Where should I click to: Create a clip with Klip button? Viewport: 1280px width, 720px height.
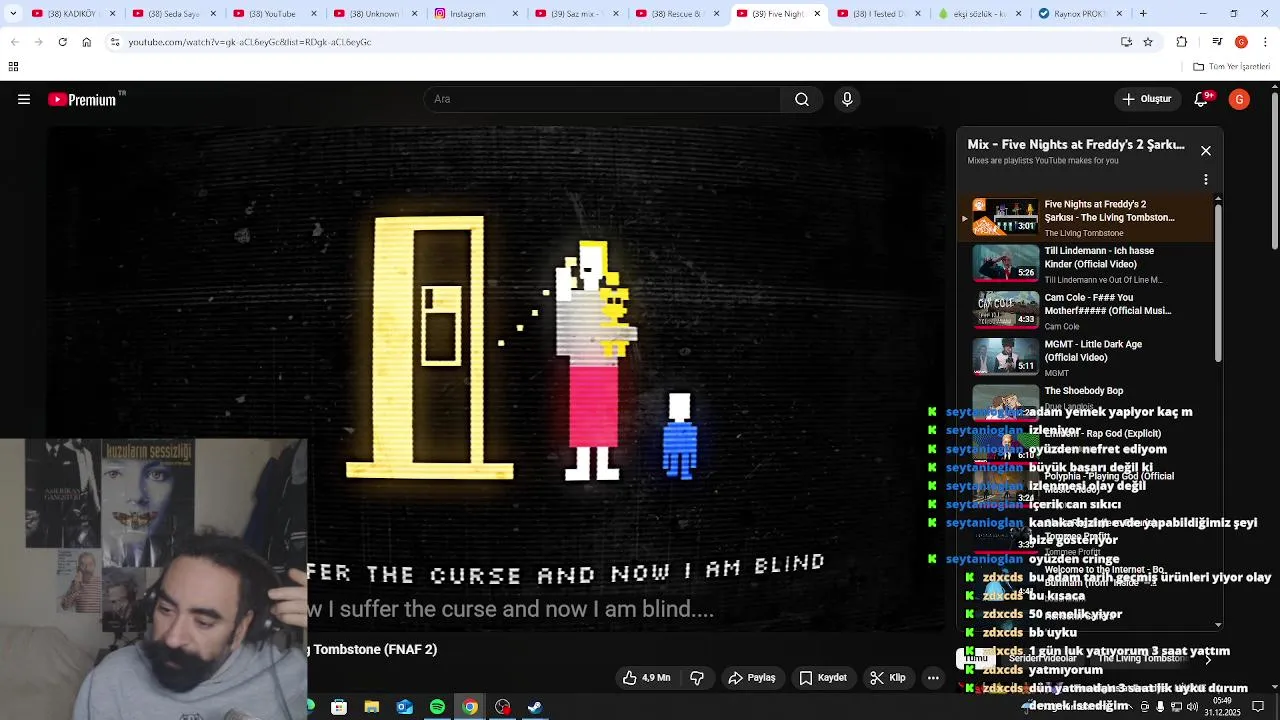pos(888,678)
